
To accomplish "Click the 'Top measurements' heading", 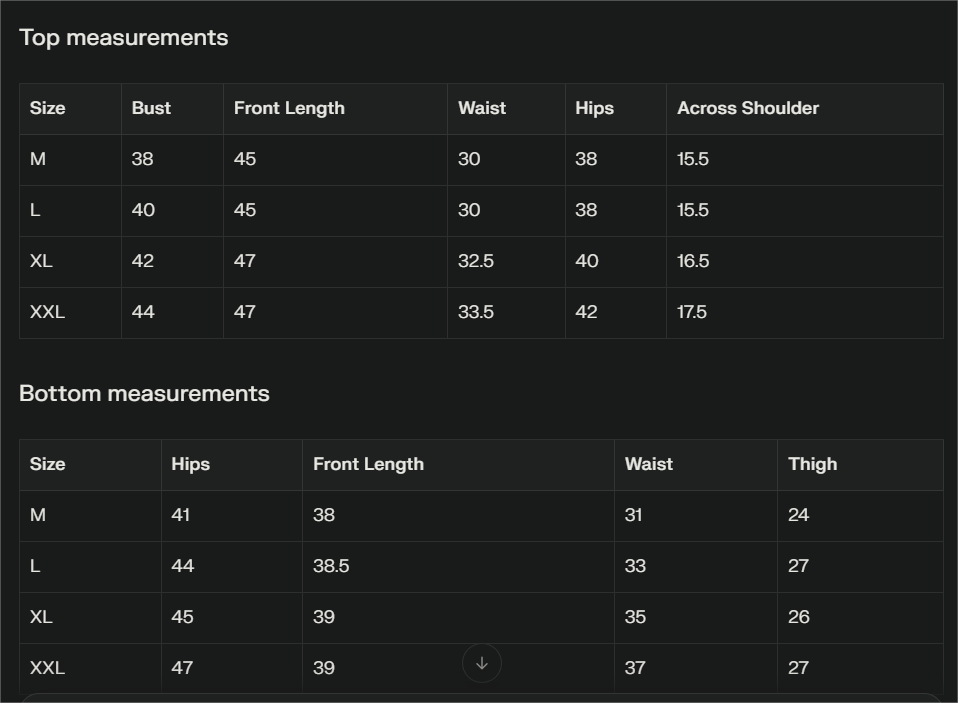I will (x=124, y=38).
